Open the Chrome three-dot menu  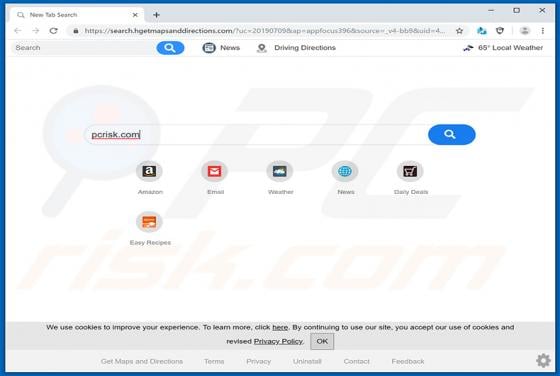542,31
